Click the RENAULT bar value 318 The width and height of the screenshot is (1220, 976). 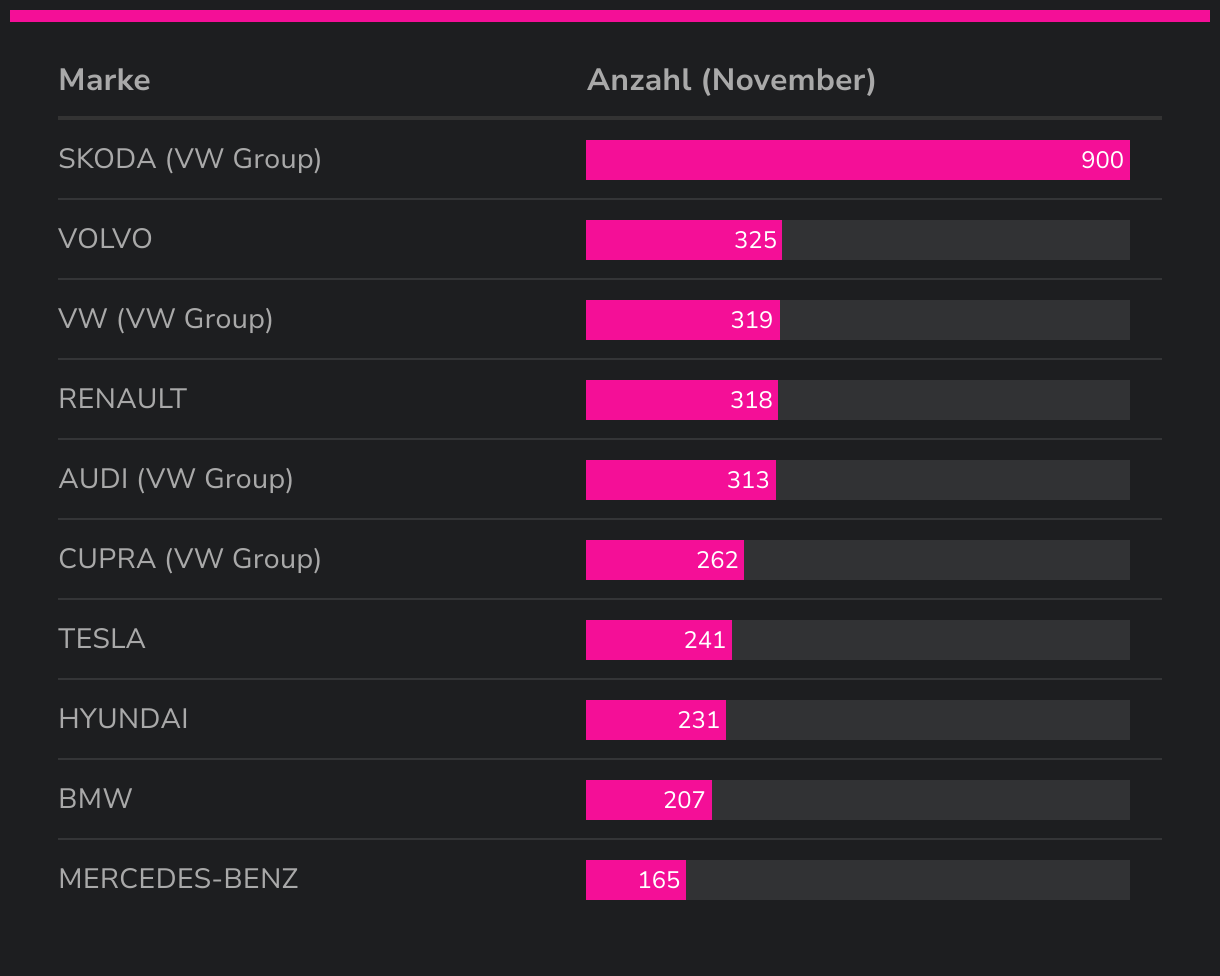pyautogui.click(x=751, y=400)
